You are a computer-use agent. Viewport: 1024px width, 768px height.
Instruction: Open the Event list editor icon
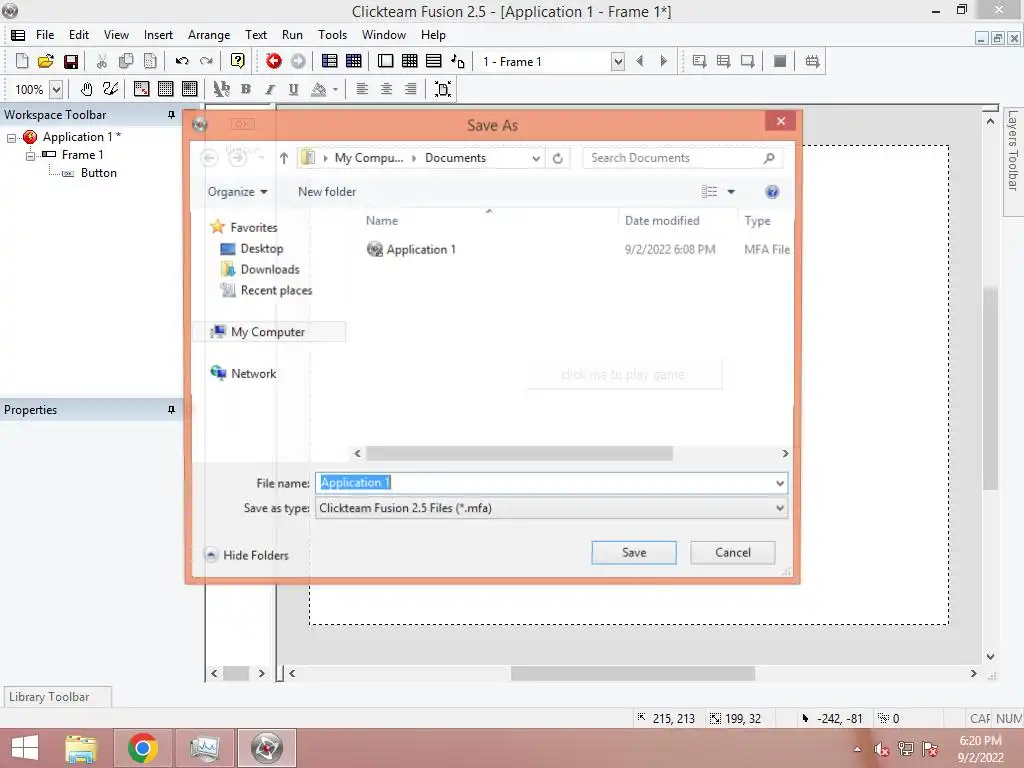[x=434, y=61]
